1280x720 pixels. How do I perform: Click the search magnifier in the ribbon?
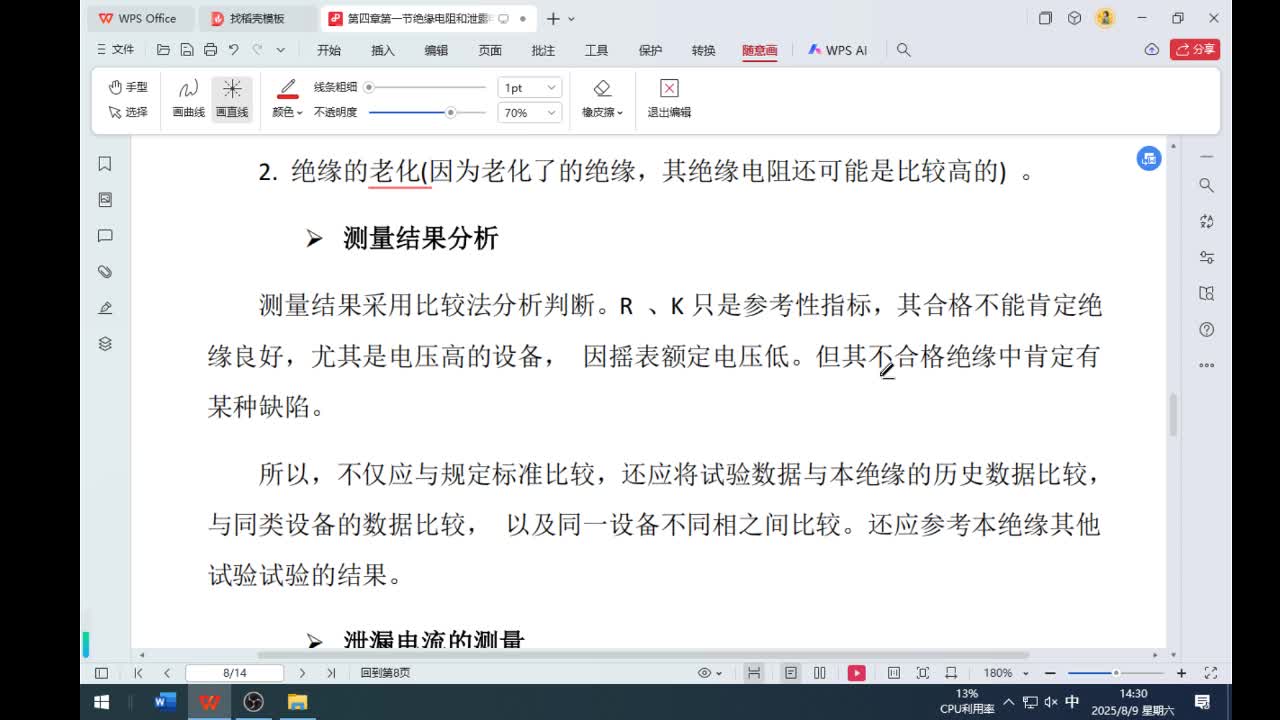[x=904, y=50]
